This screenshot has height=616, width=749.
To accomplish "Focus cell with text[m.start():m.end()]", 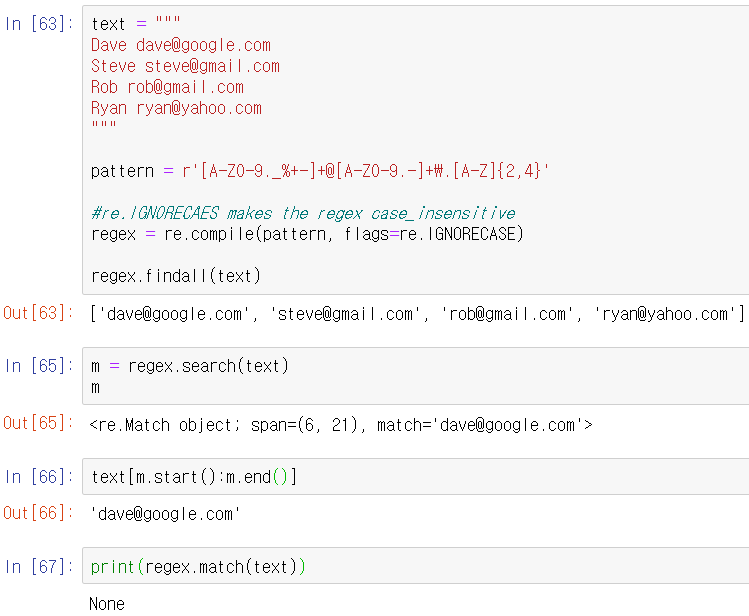I will point(416,477).
